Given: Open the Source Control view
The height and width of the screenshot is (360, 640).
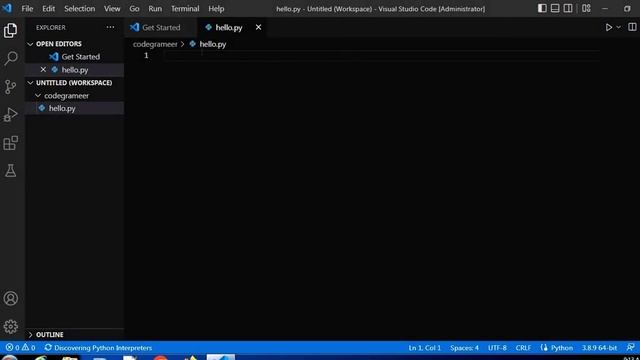Looking at the screenshot, I should pyautogui.click(x=11, y=87).
